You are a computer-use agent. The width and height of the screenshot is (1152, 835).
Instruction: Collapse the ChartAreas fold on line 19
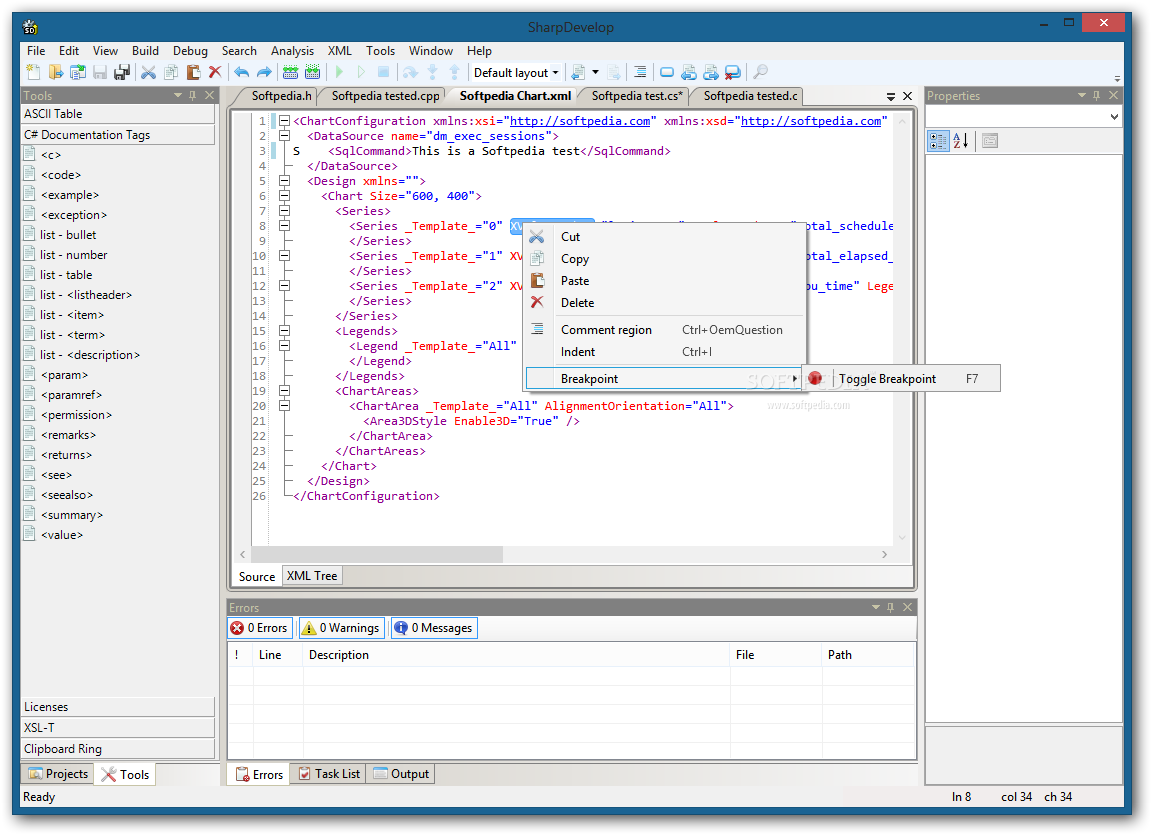284,391
